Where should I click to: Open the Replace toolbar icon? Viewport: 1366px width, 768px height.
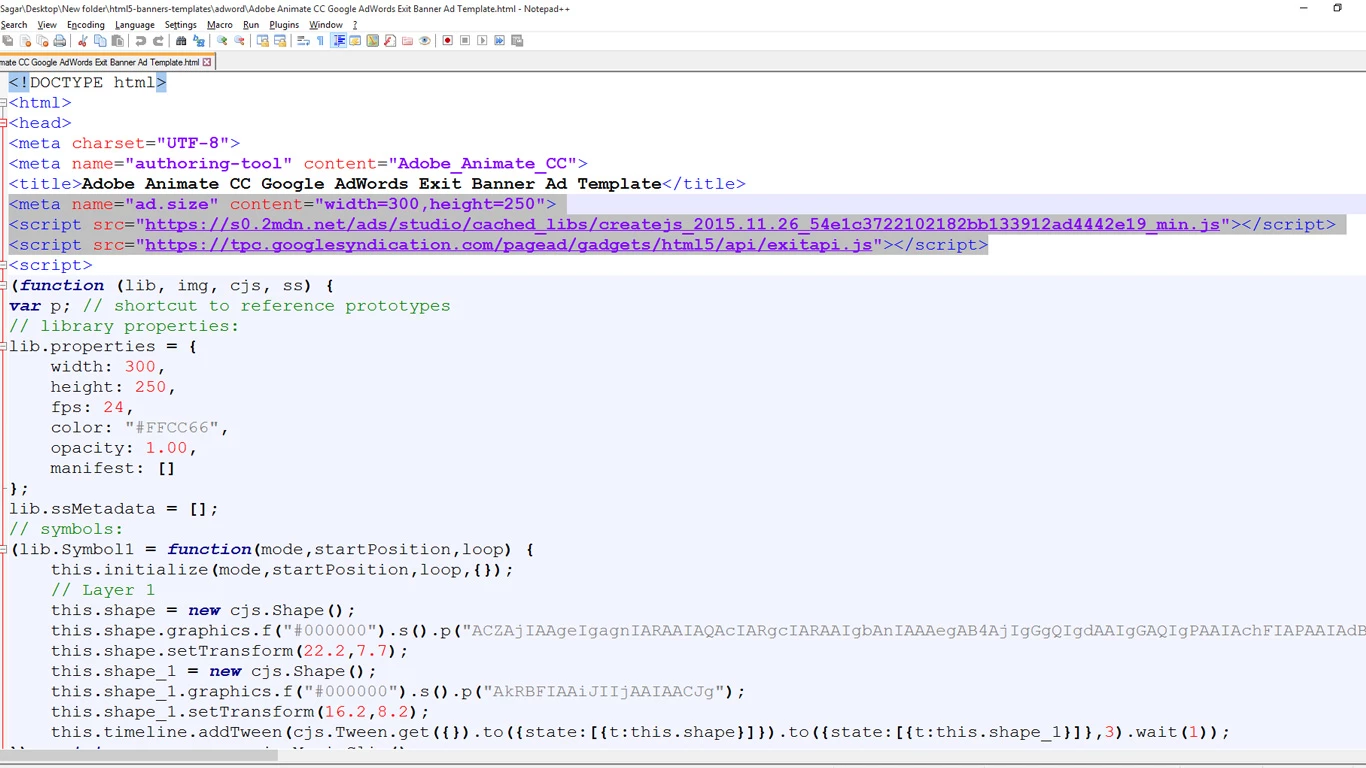tap(198, 41)
